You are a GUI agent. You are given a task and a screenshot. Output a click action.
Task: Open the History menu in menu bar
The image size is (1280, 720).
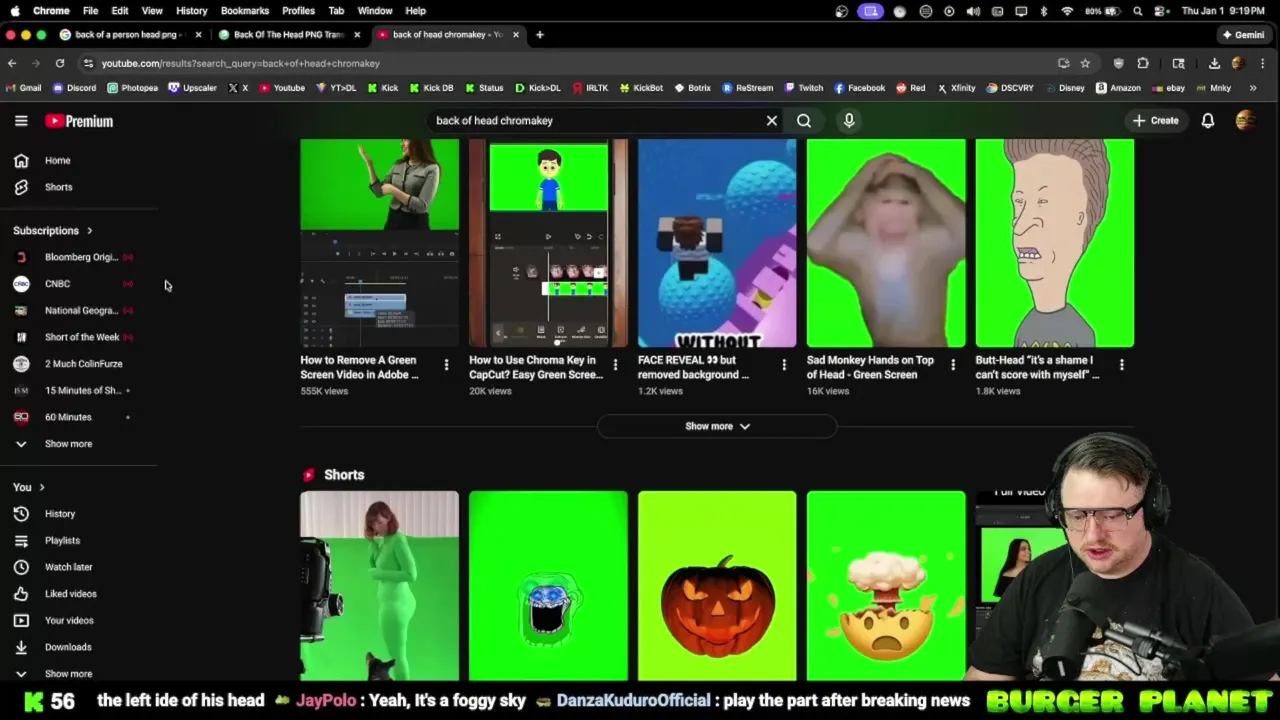tap(192, 11)
